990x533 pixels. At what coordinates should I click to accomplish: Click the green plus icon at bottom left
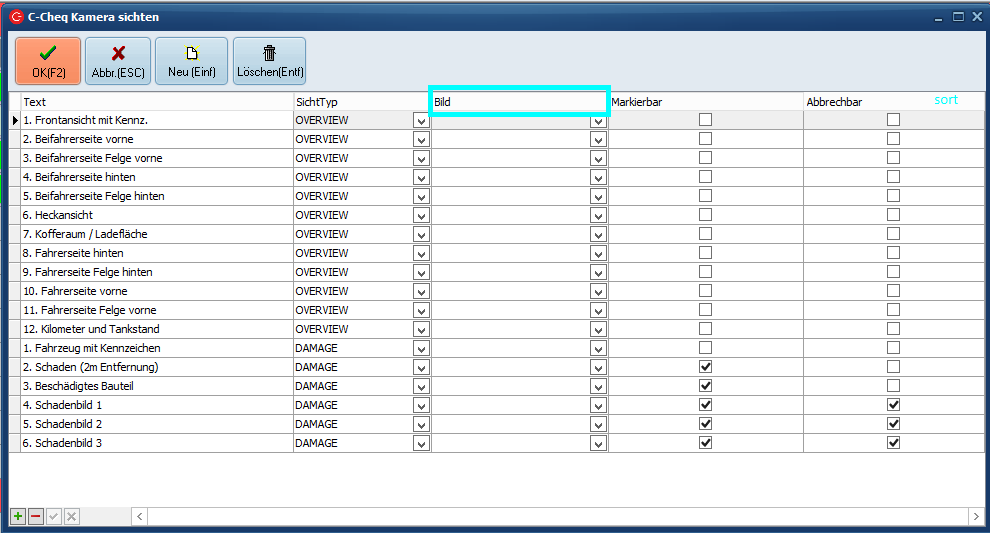tap(18, 516)
